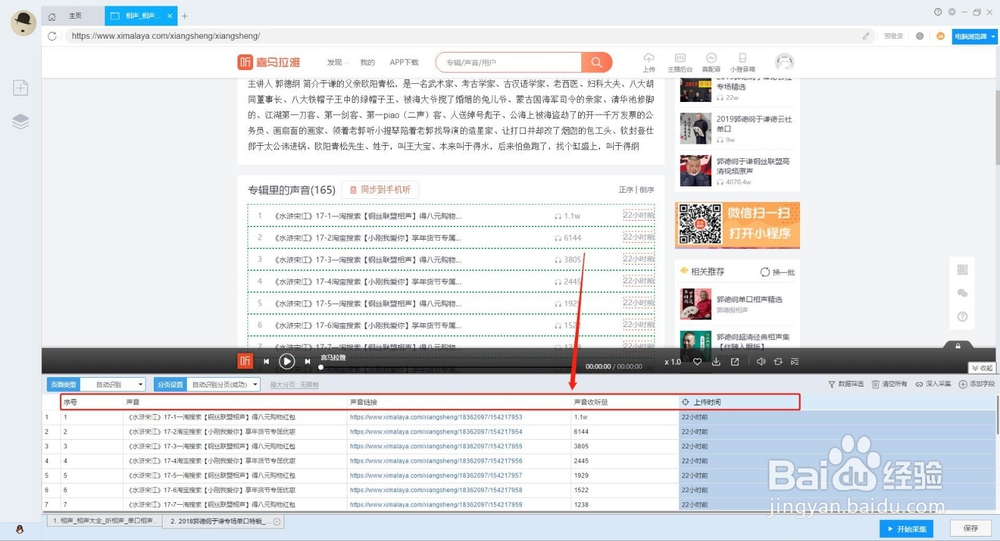Screen dimensions: 1000x541
Task: Click 深入采集 deep collection
Action: [933, 384]
